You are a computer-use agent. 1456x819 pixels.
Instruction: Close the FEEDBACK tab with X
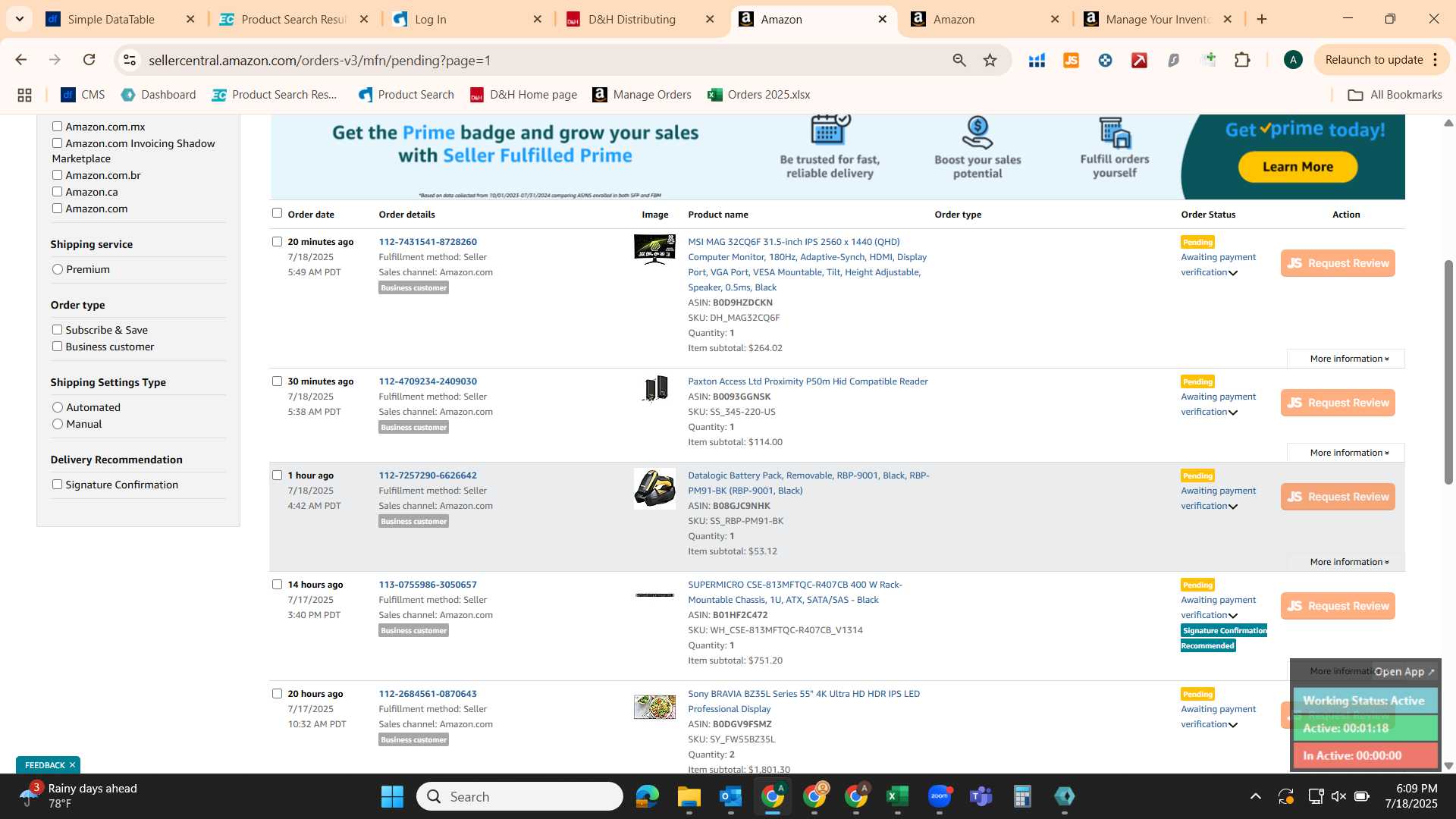[72, 765]
